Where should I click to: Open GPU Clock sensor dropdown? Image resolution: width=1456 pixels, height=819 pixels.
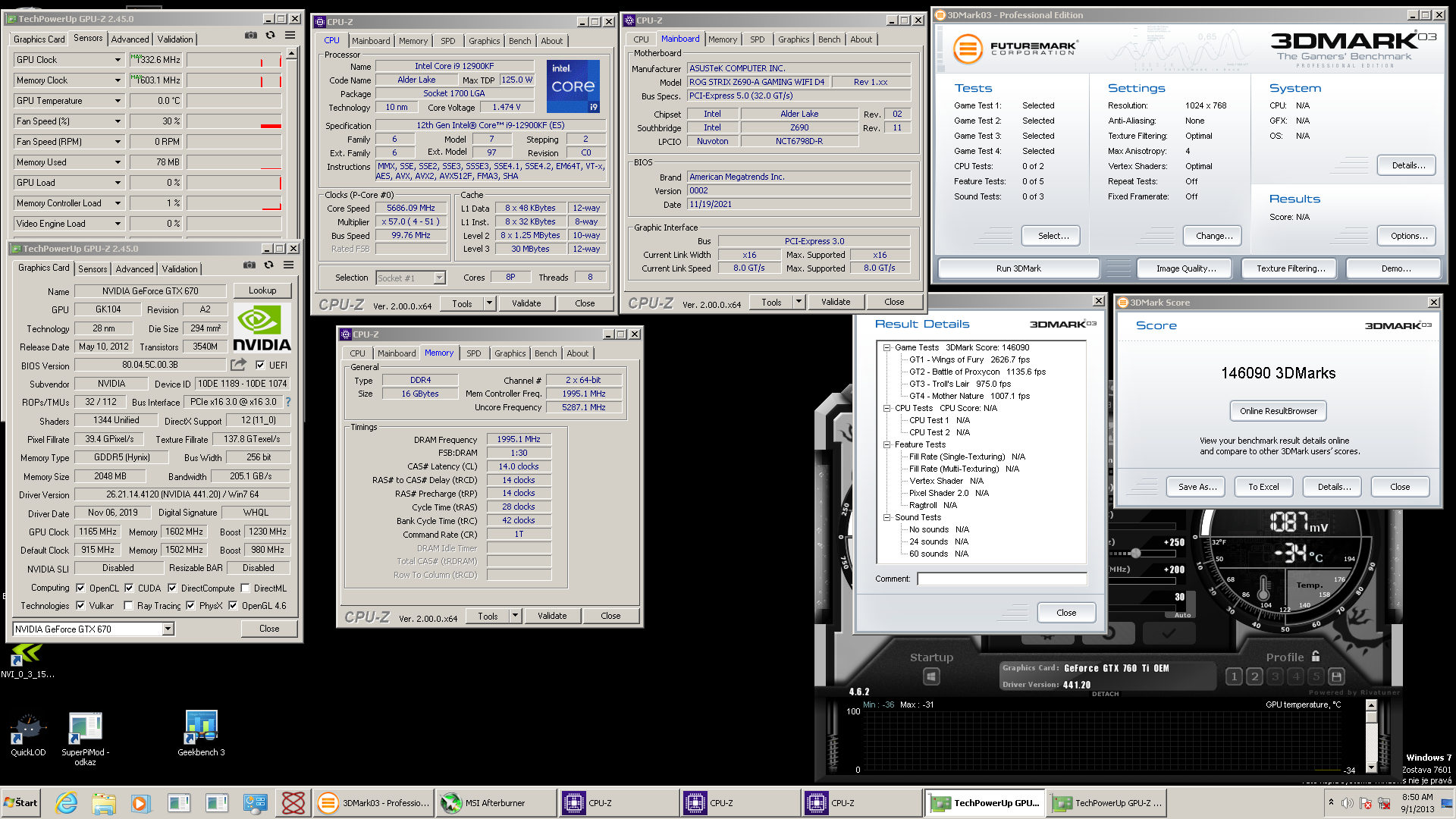(x=118, y=59)
